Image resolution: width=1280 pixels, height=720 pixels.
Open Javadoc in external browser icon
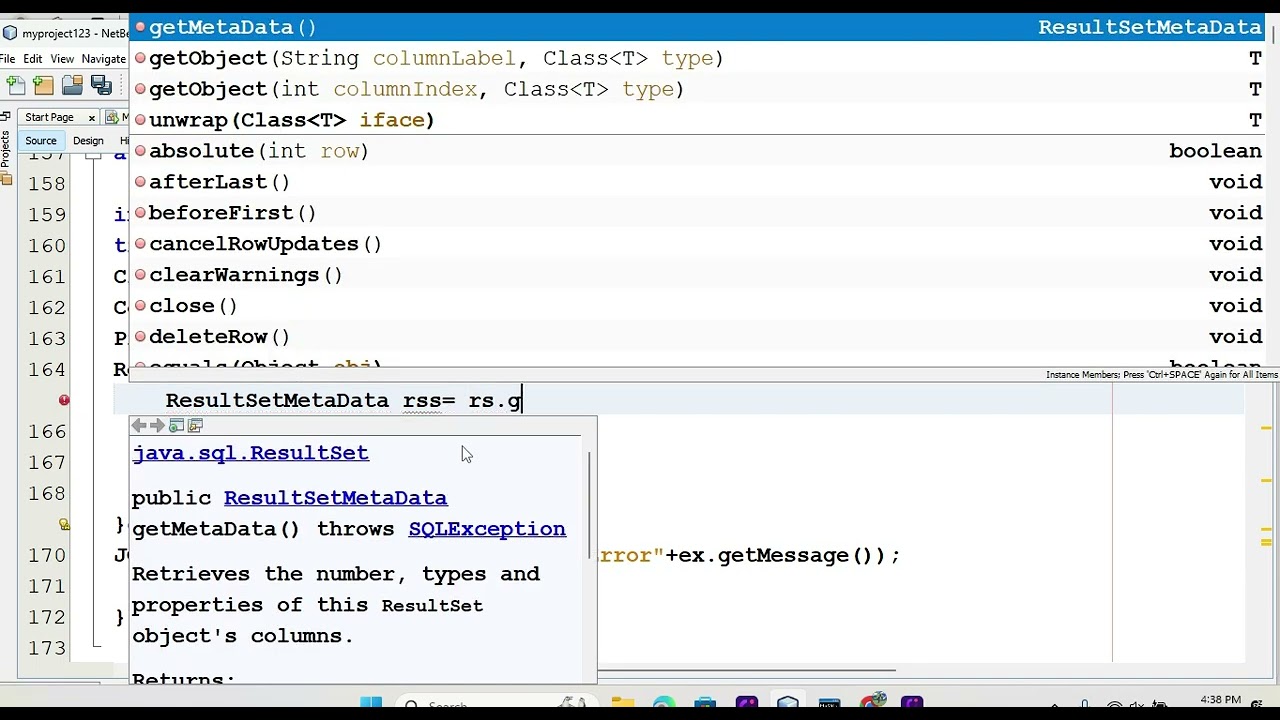pyautogui.click(x=176, y=426)
